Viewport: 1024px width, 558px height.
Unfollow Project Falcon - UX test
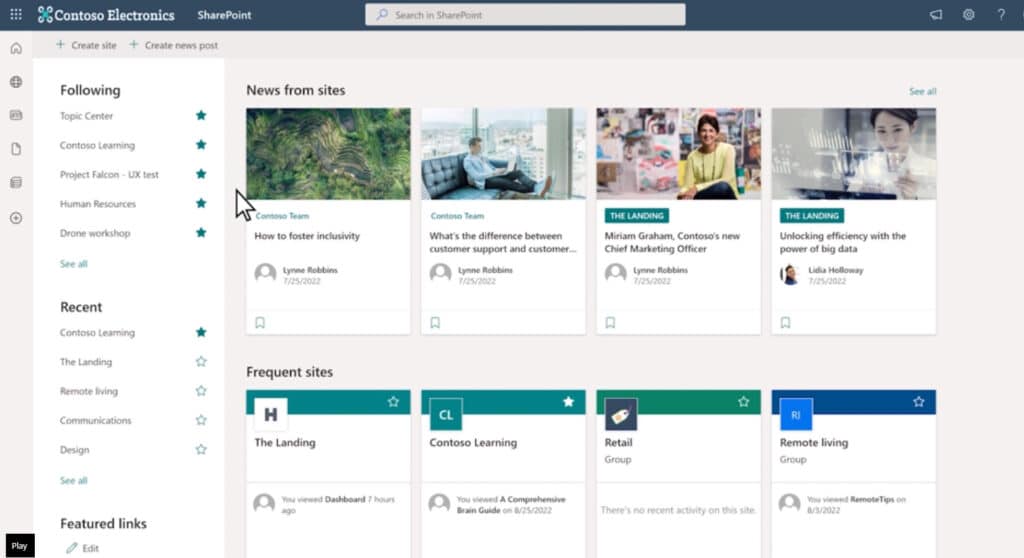click(201, 174)
